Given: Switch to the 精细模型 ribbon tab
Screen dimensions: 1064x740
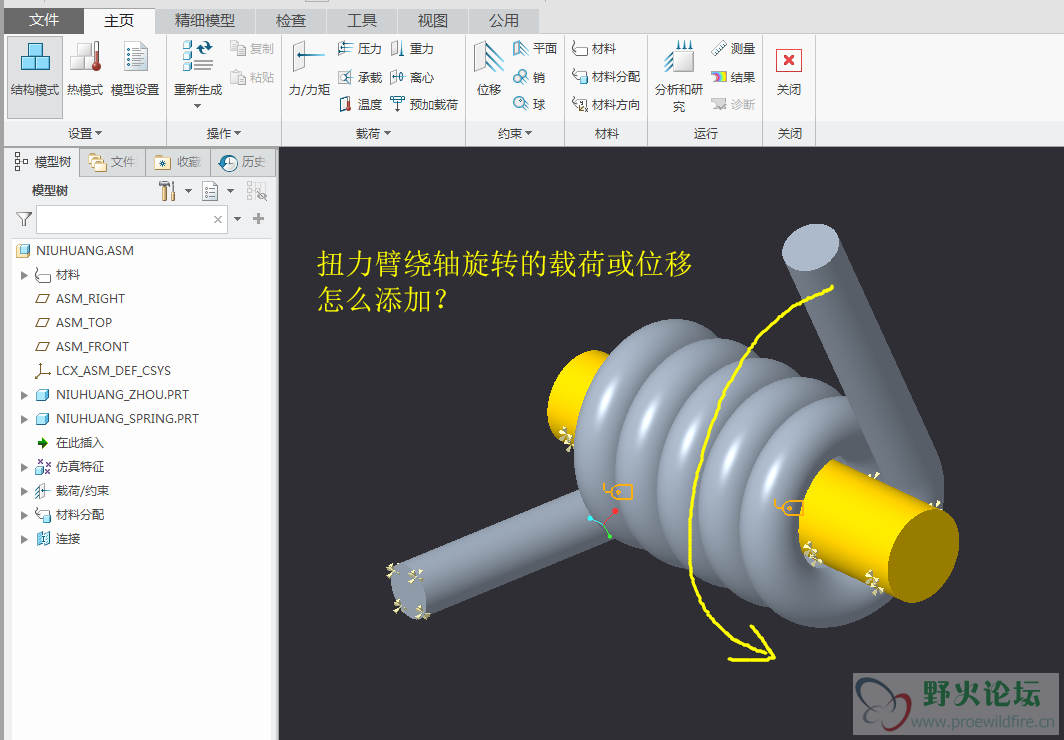Looking at the screenshot, I should pyautogui.click(x=204, y=20).
